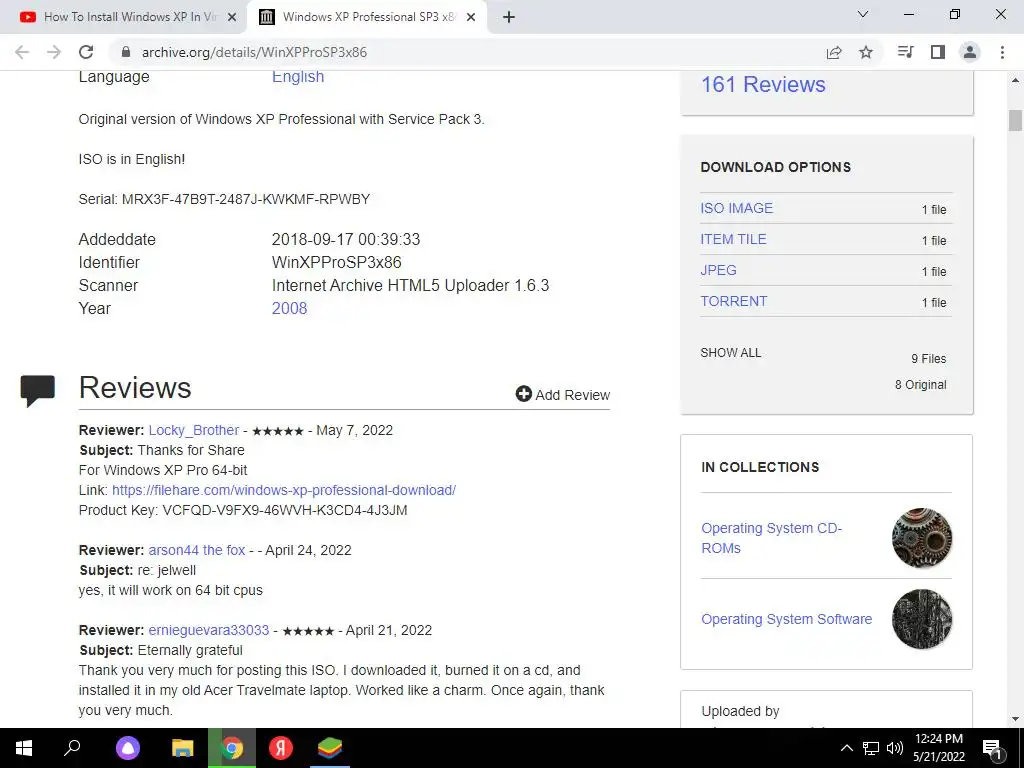Open a new browser tab
The height and width of the screenshot is (768, 1024).
(509, 18)
